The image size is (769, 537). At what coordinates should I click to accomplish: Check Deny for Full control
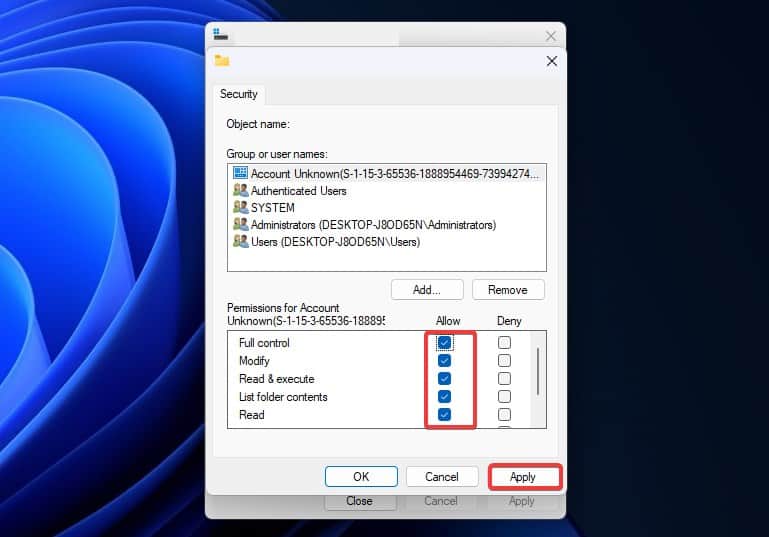point(504,342)
